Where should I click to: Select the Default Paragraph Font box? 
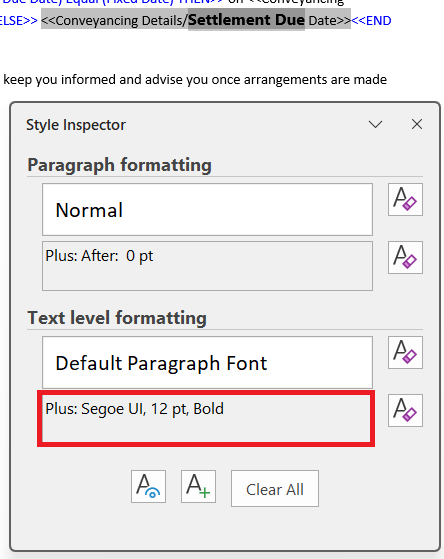[207, 362]
